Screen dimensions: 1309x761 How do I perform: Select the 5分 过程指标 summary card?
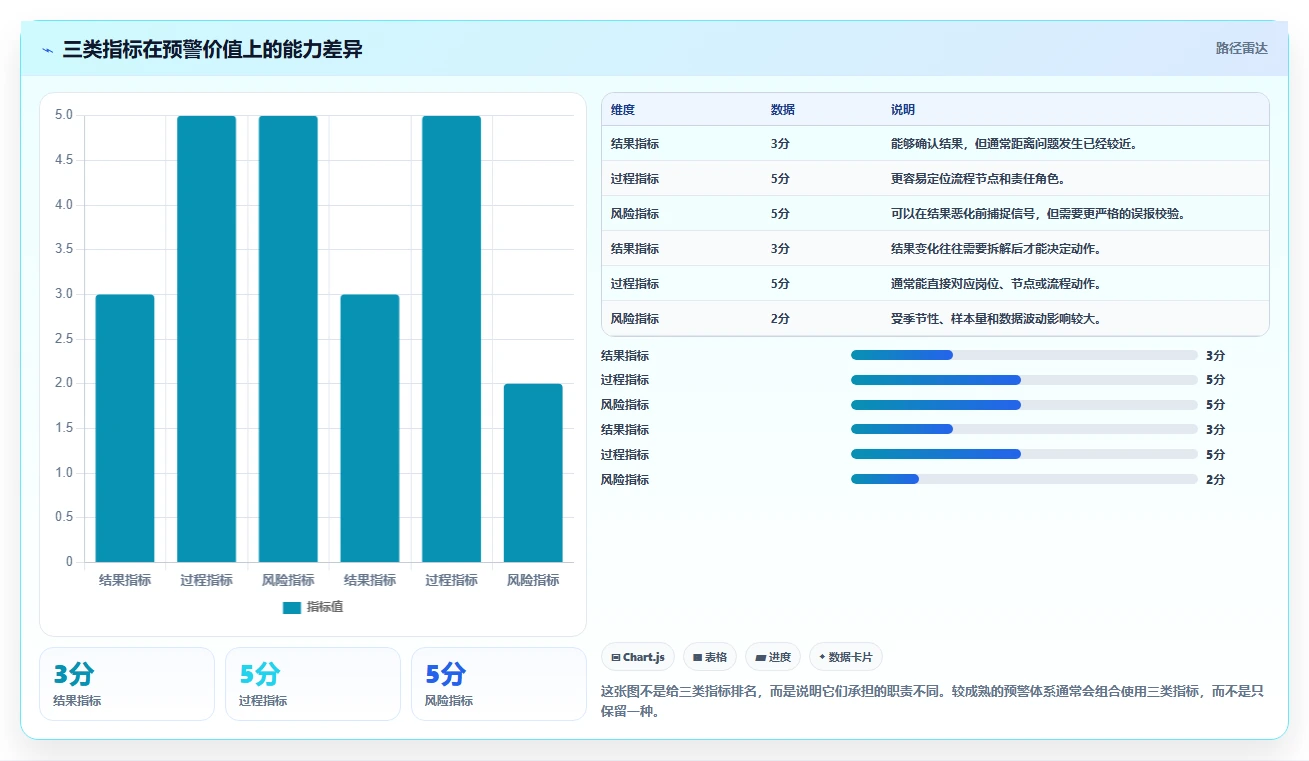313,684
